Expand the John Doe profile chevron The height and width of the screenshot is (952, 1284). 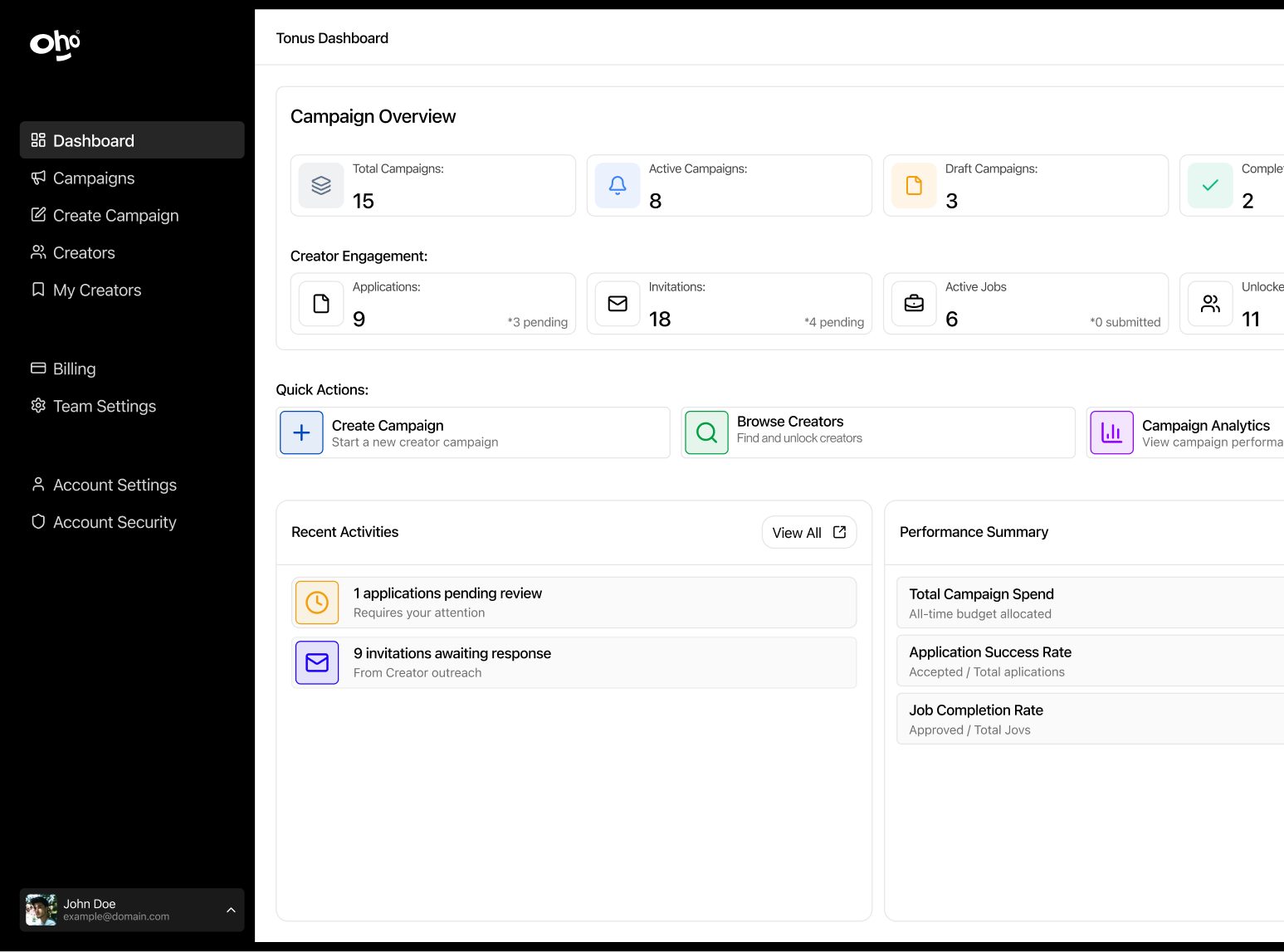(231, 910)
